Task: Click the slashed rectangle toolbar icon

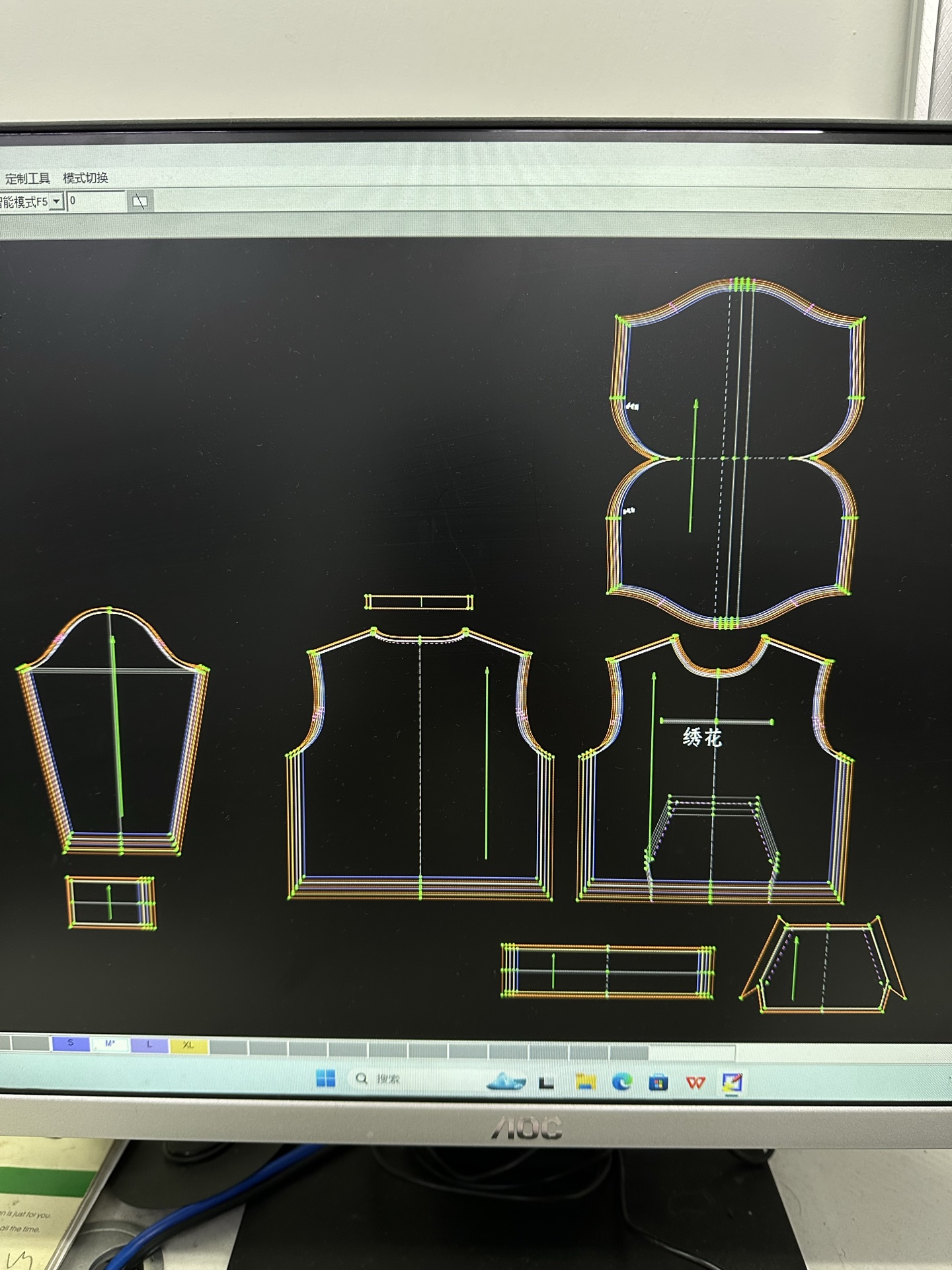Action: tap(139, 201)
